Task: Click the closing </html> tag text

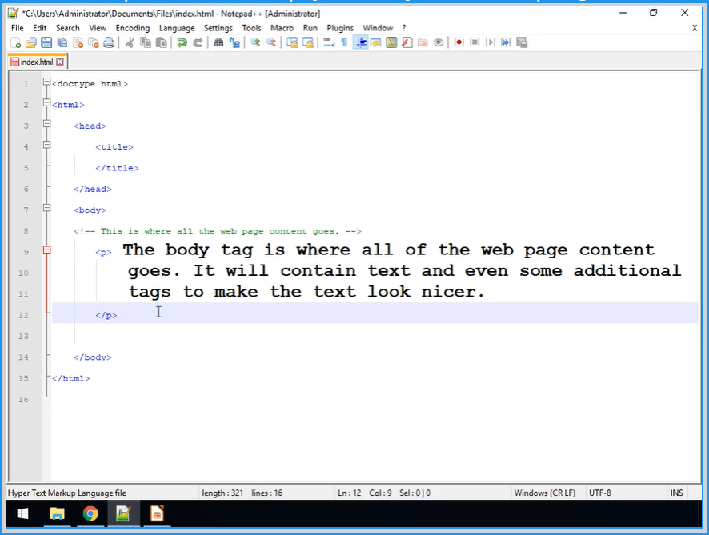Action: [71, 378]
